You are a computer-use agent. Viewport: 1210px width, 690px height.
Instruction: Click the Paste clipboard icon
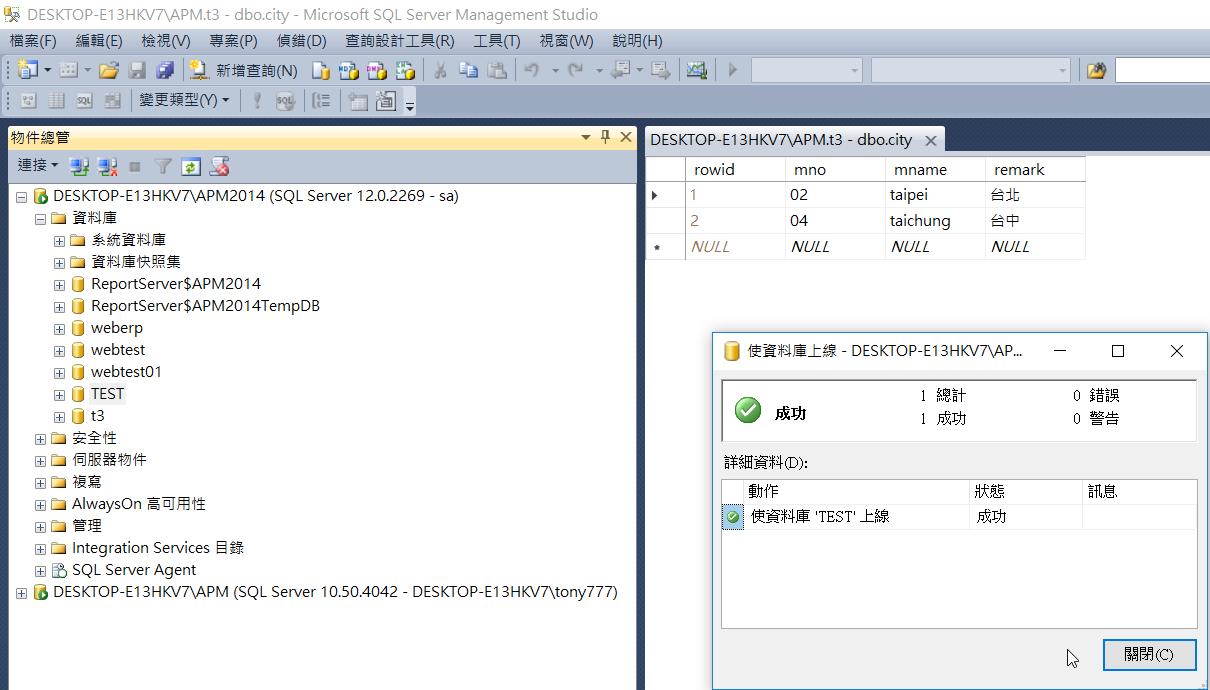tap(496, 70)
